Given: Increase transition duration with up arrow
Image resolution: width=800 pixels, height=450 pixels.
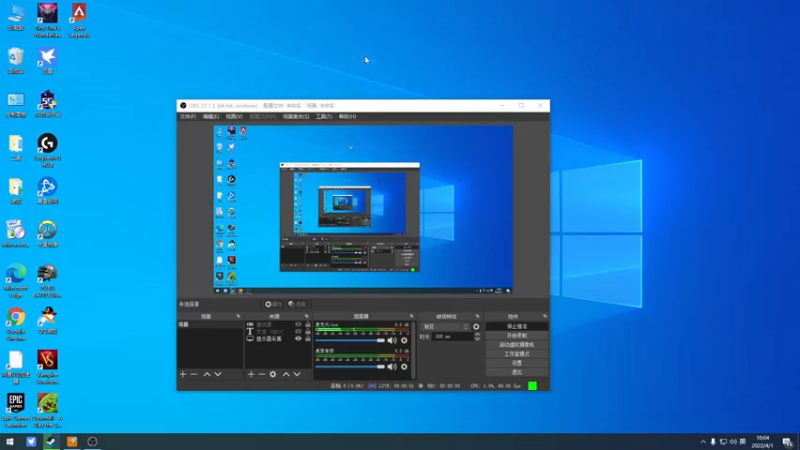Looking at the screenshot, I should pos(477,335).
